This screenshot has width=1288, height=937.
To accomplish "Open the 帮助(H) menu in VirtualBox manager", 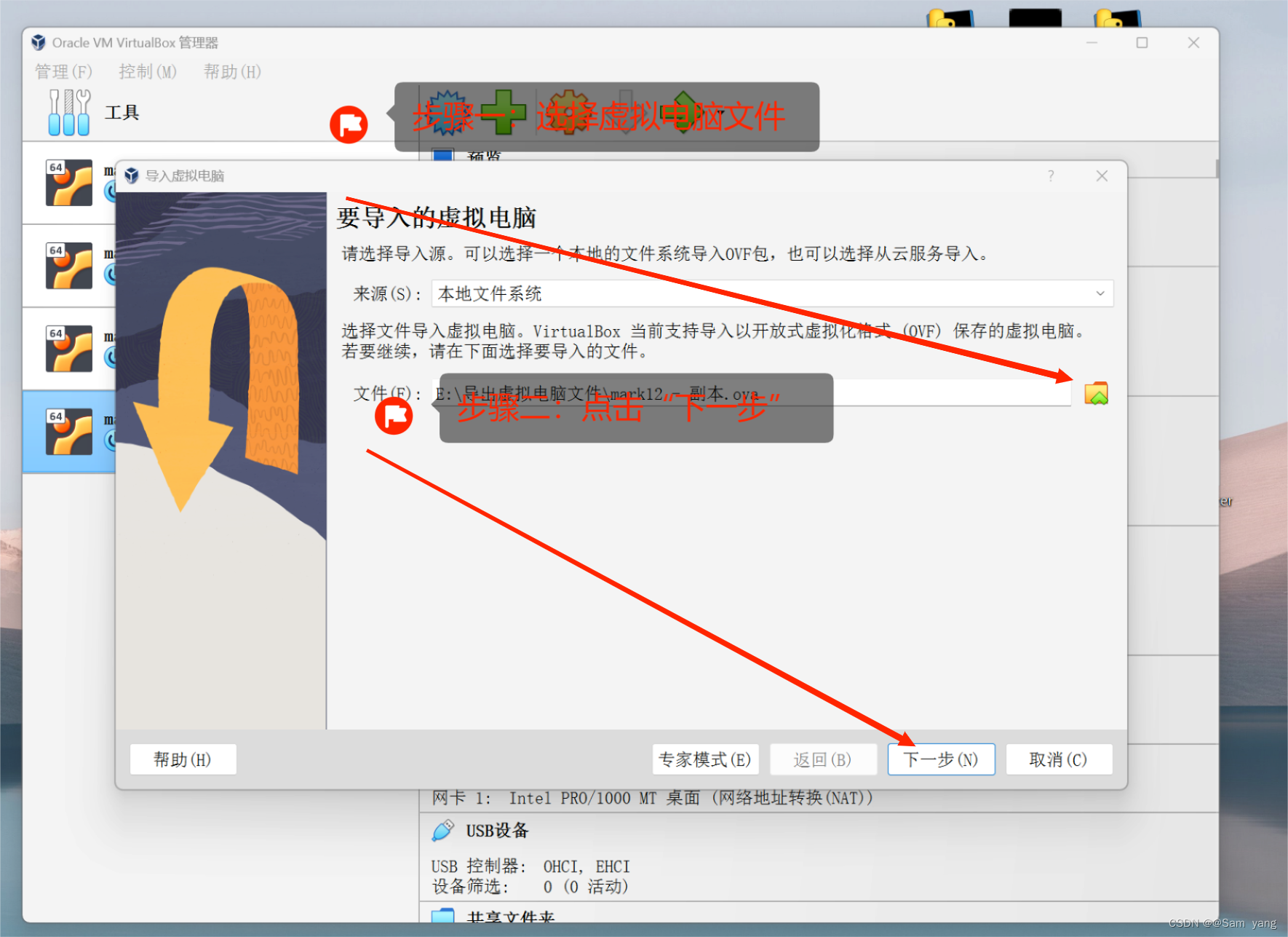I will (x=232, y=71).
